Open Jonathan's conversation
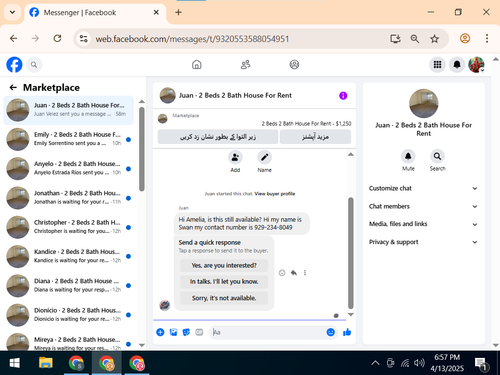500x375 pixels. pos(69,198)
